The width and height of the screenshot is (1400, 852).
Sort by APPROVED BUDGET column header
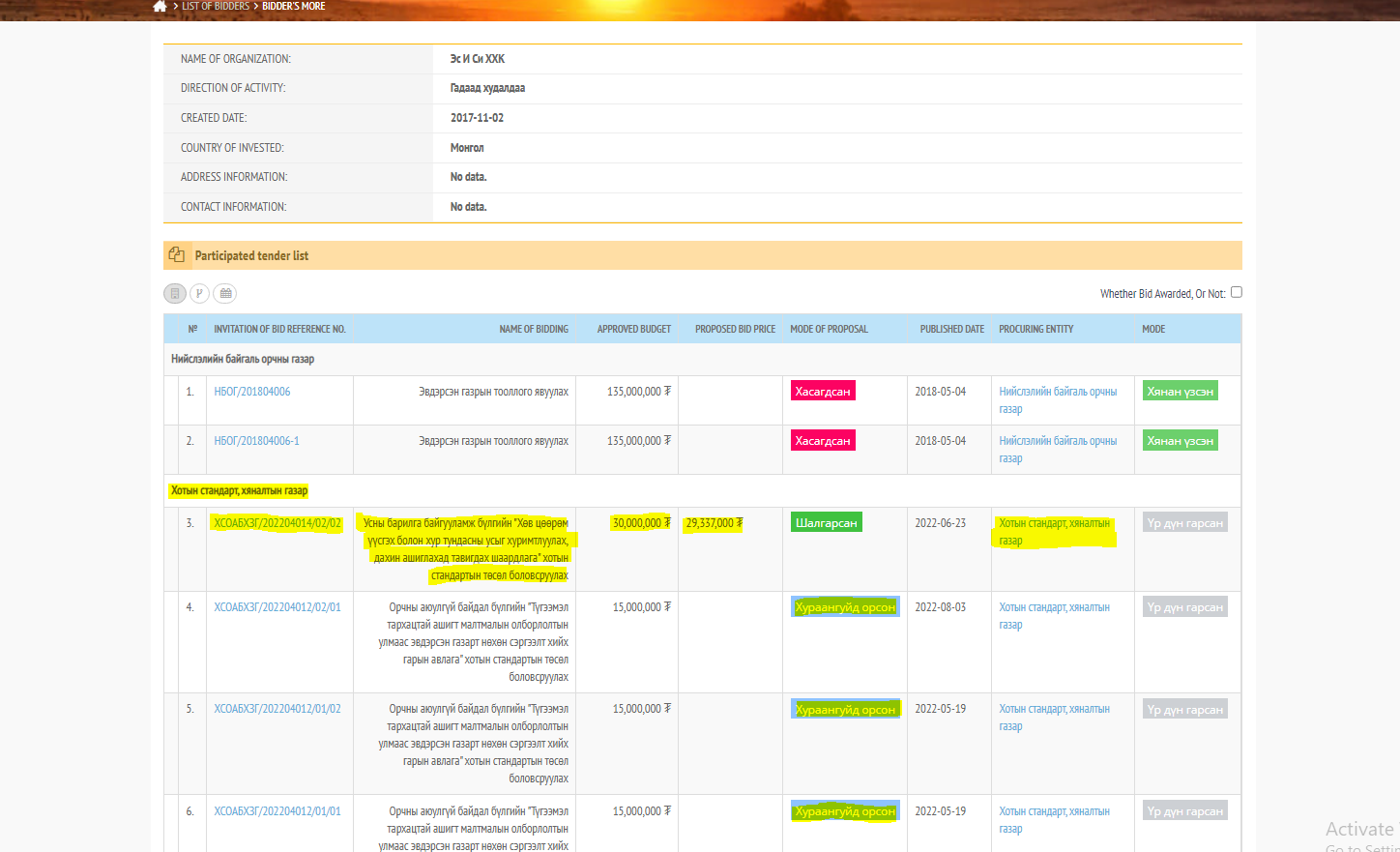633,330
